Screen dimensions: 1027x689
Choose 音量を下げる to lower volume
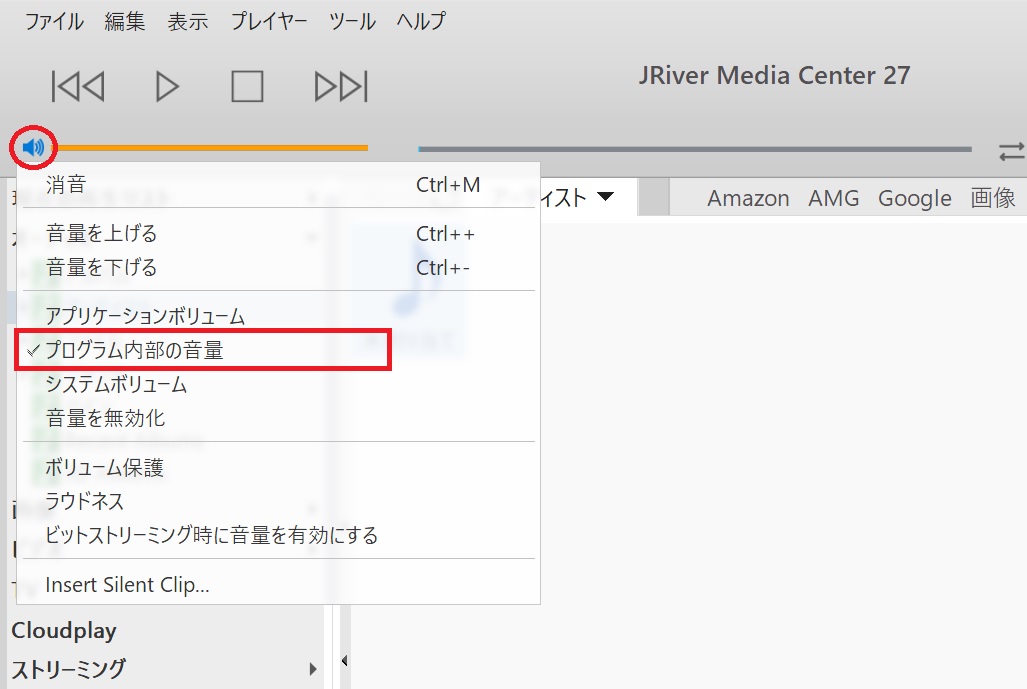tap(278, 267)
